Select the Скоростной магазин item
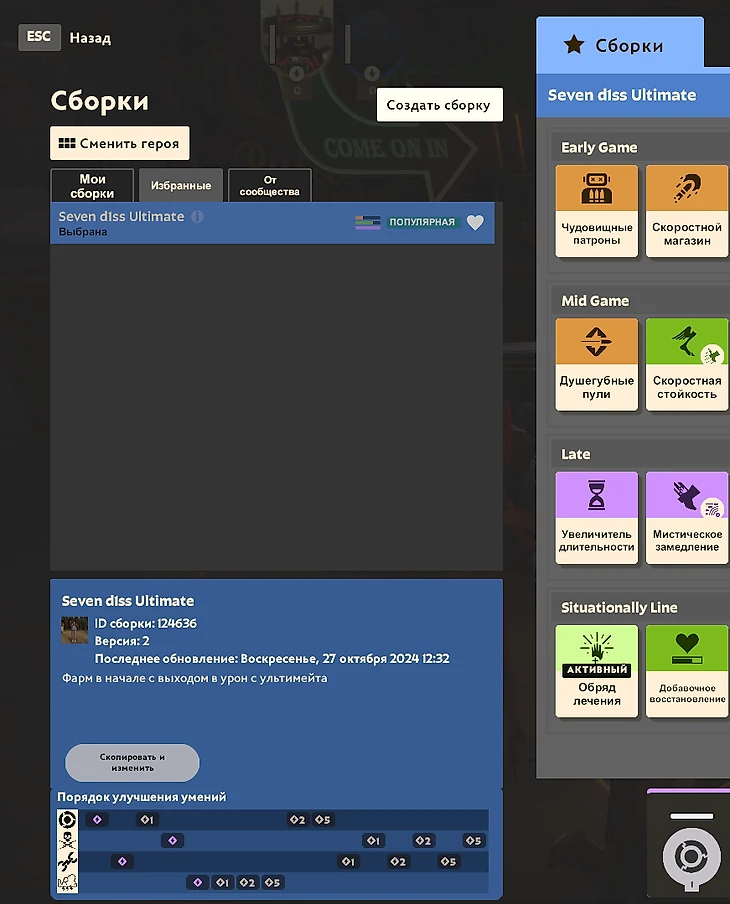The height and width of the screenshot is (904, 730). coord(687,211)
